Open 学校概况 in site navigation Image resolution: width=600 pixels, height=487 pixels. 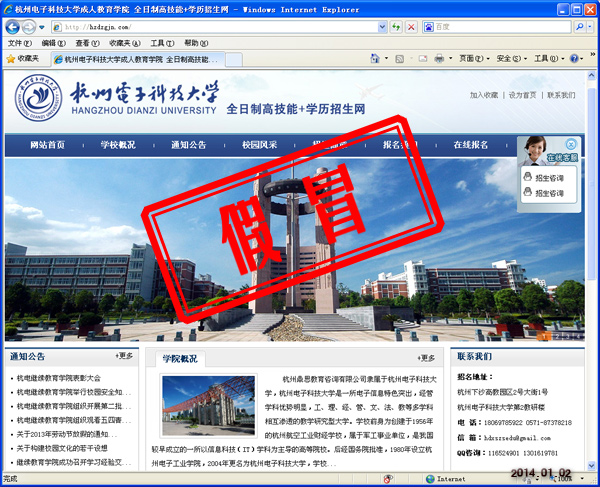pyautogui.click(x=118, y=145)
